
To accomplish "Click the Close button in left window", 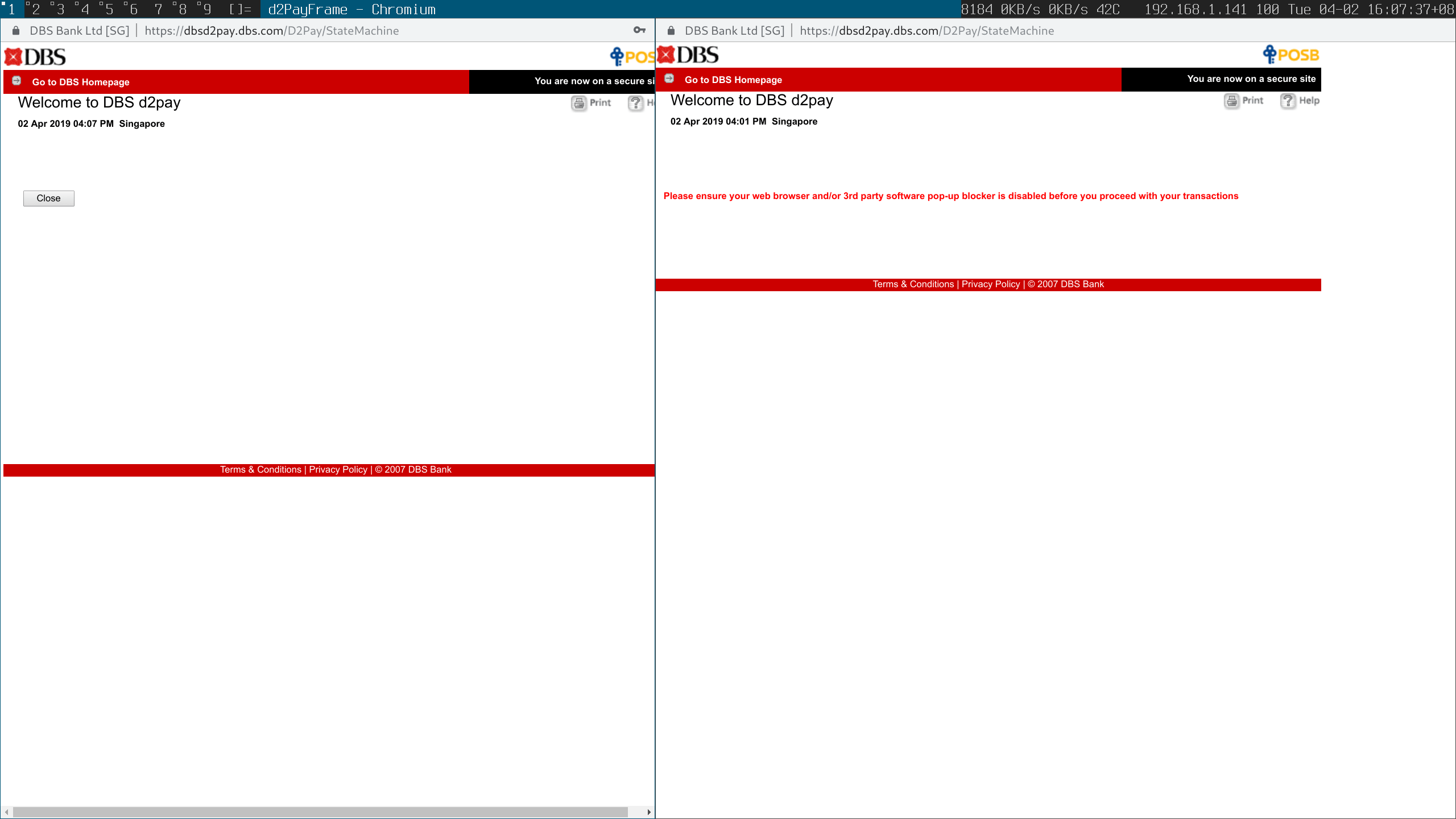I will point(48,198).
